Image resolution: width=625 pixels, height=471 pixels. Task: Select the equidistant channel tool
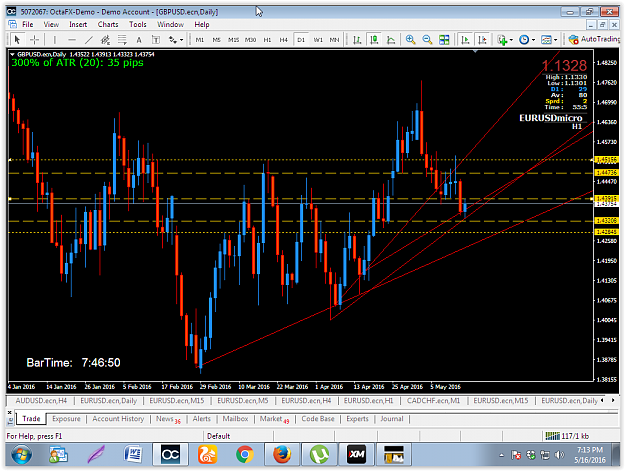click(105, 39)
